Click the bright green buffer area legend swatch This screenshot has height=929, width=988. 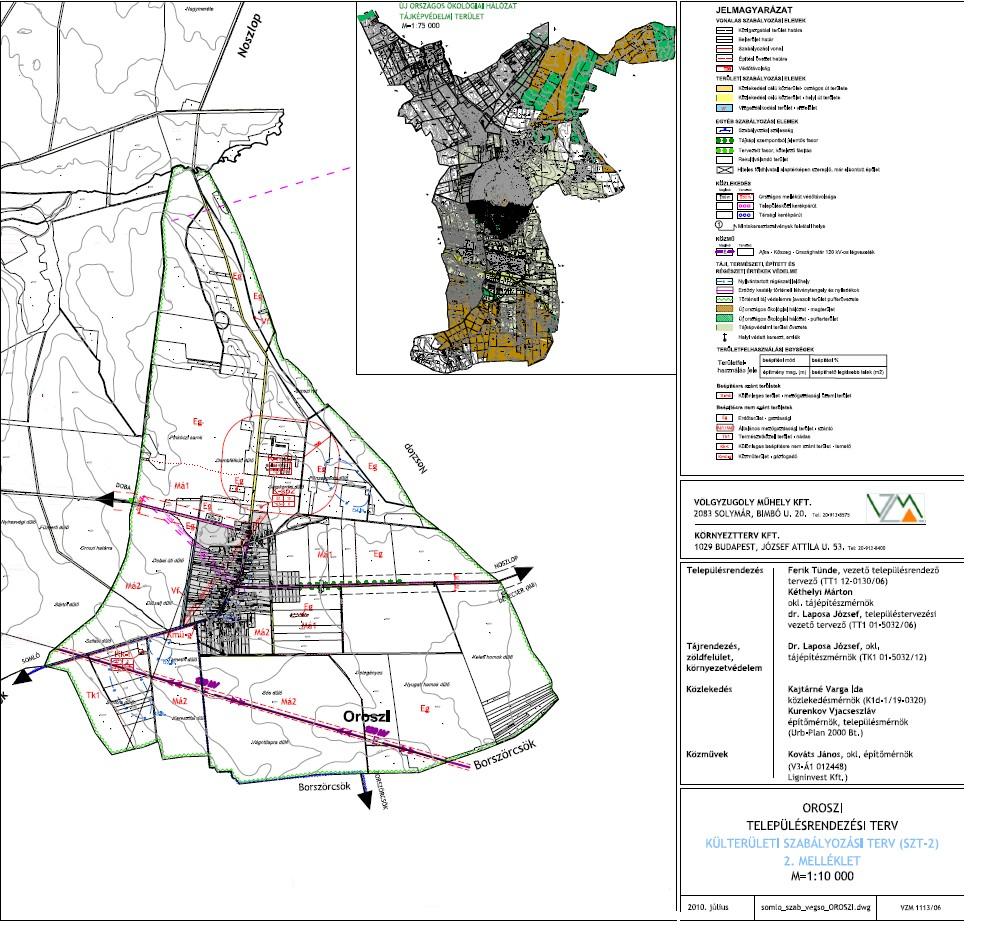tap(725, 318)
